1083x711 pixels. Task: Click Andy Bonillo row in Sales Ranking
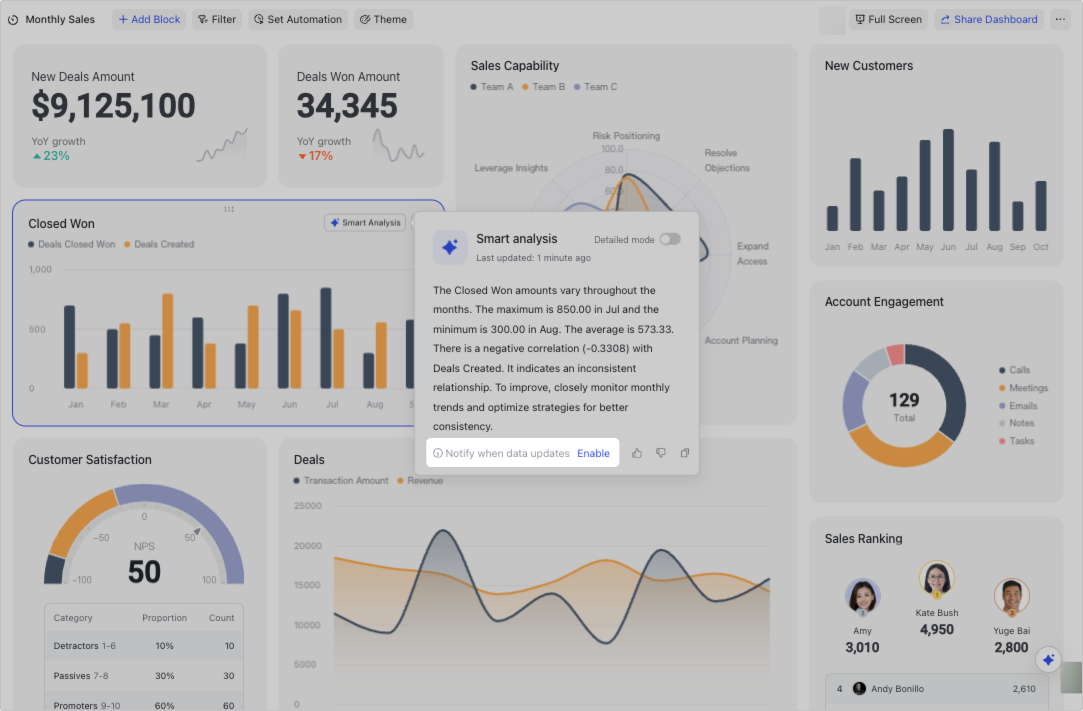936,689
